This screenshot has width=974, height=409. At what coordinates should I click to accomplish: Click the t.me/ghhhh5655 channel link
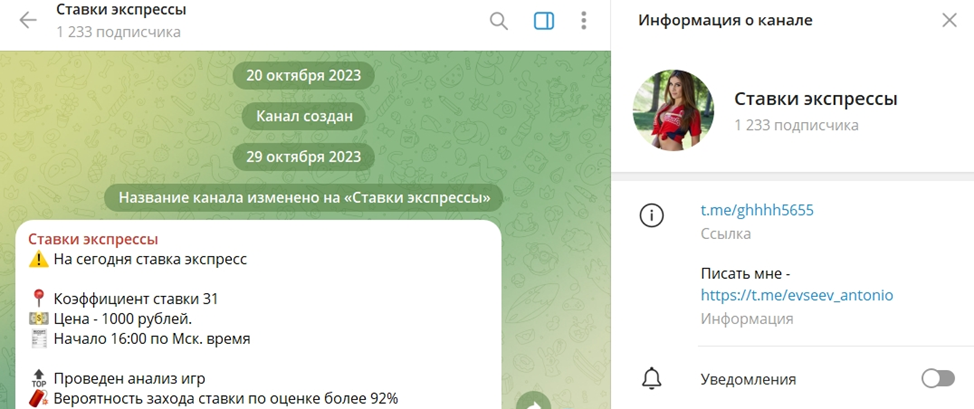[757, 210]
